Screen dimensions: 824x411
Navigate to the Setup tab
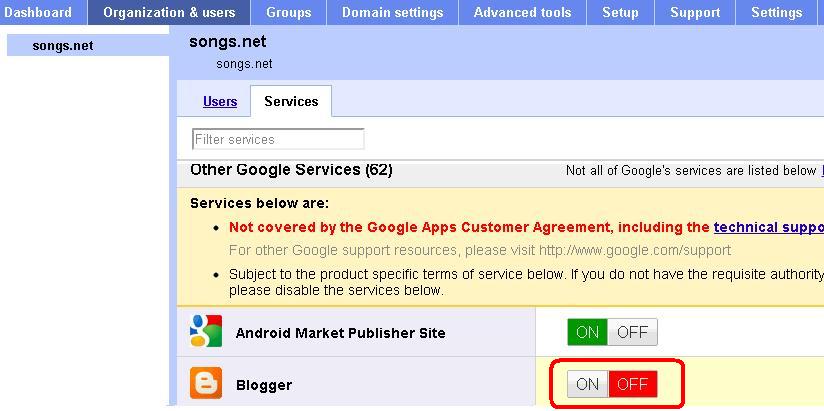(x=621, y=13)
